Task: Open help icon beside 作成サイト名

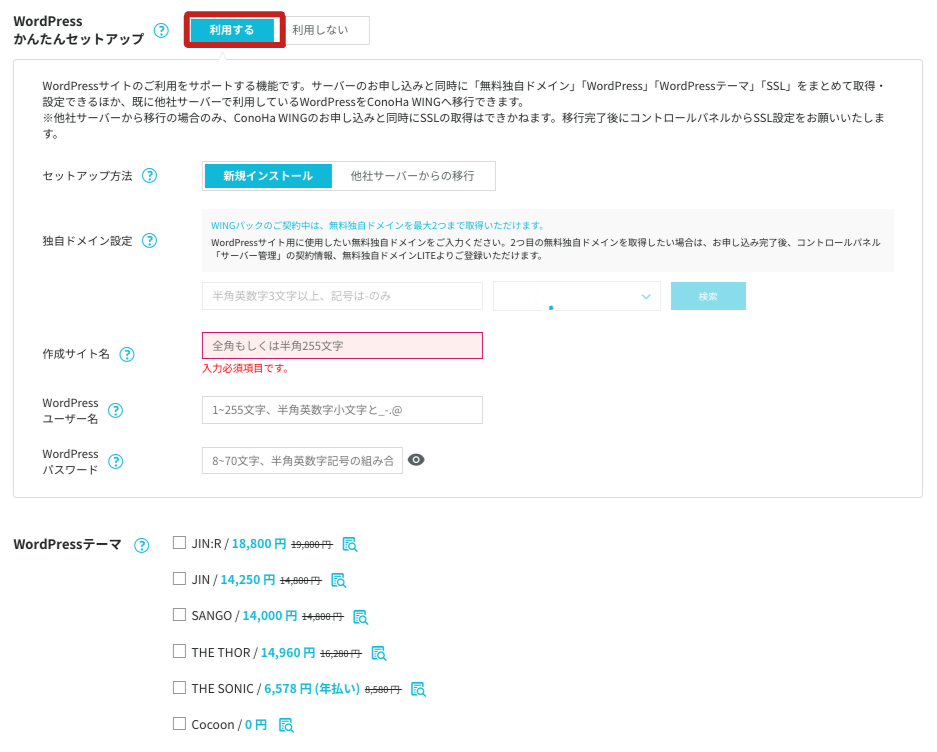Action: (127, 354)
